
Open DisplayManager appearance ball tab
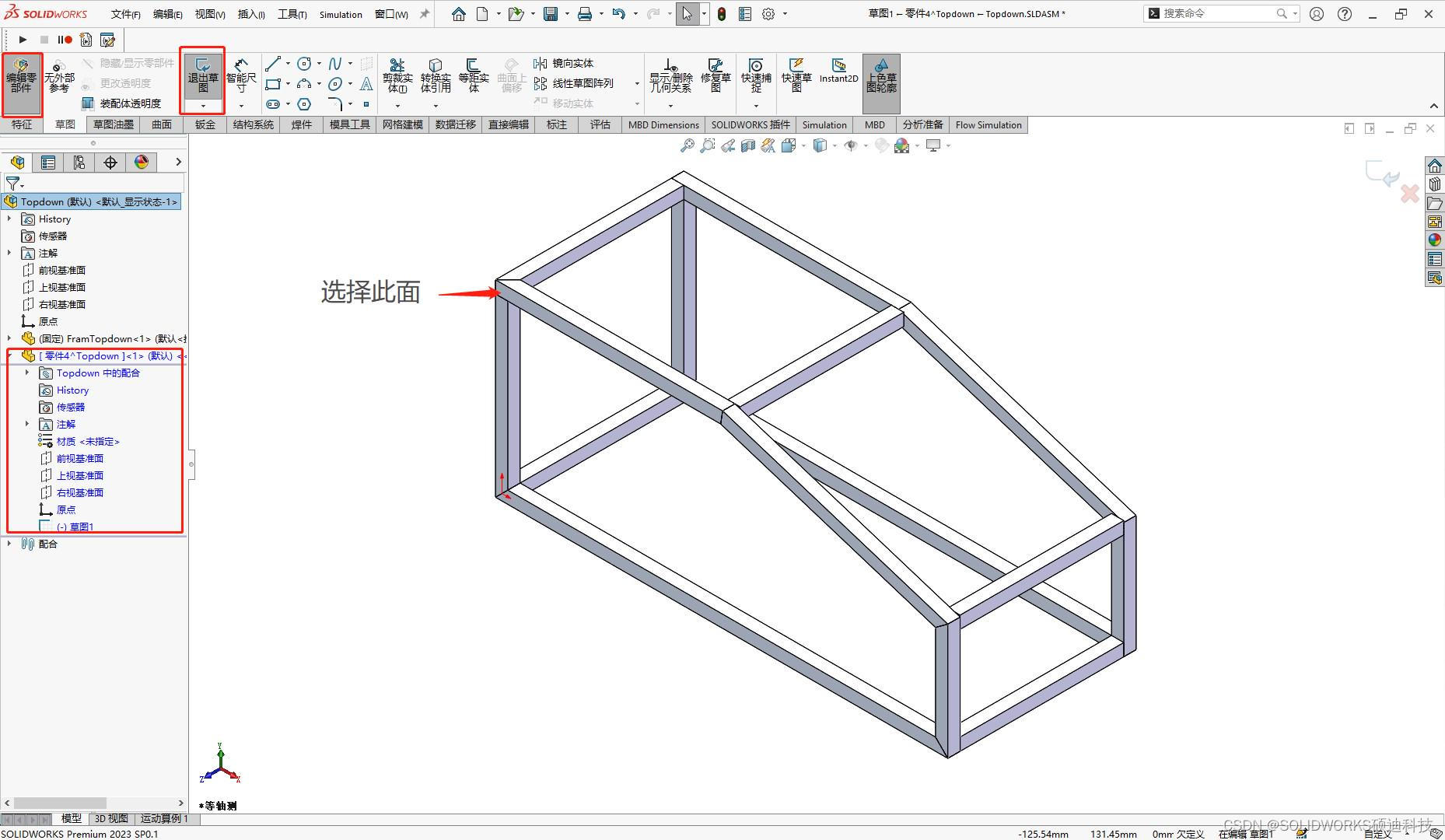click(142, 162)
